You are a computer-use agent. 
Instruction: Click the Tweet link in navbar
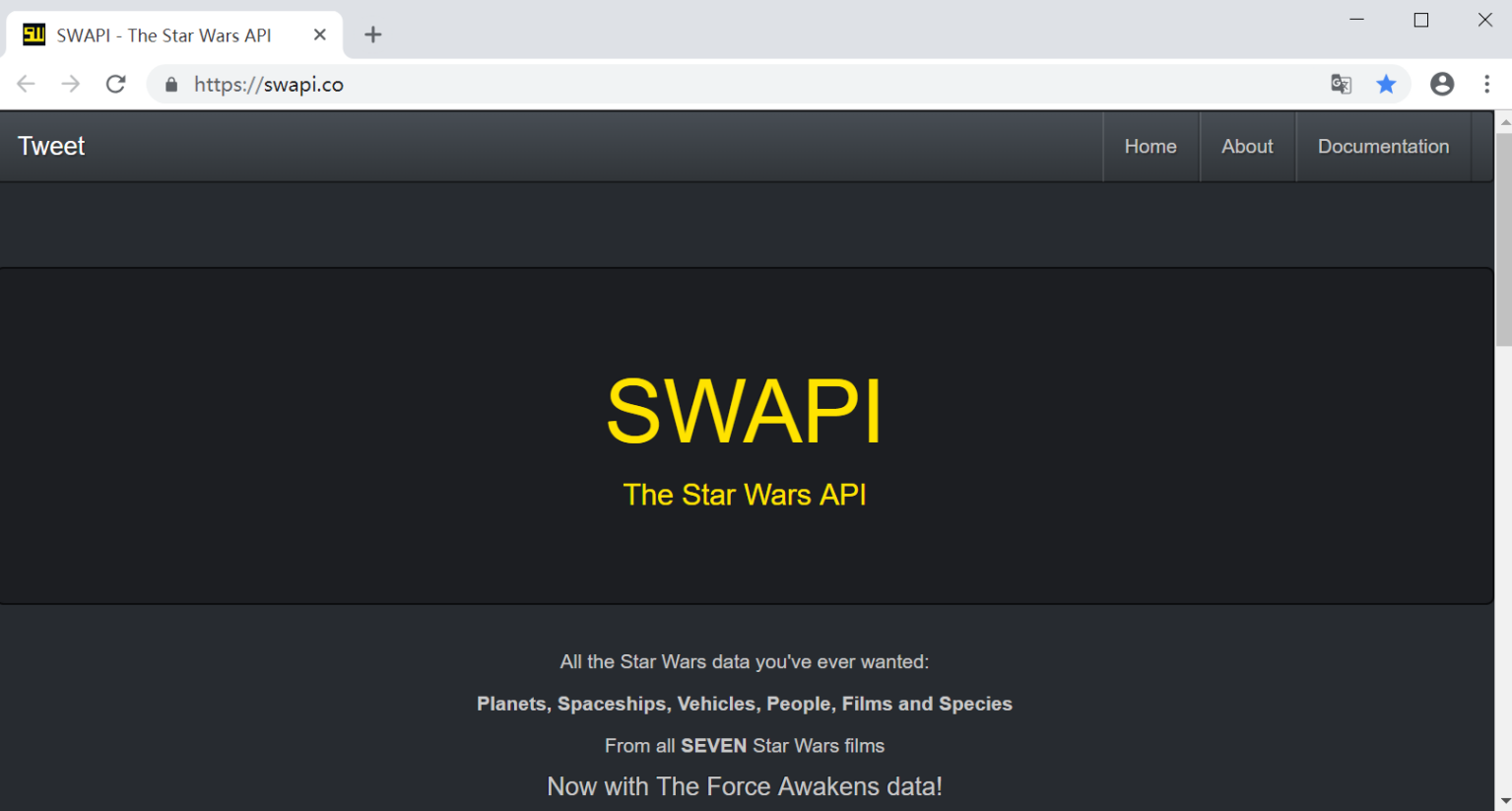(x=51, y=147)
